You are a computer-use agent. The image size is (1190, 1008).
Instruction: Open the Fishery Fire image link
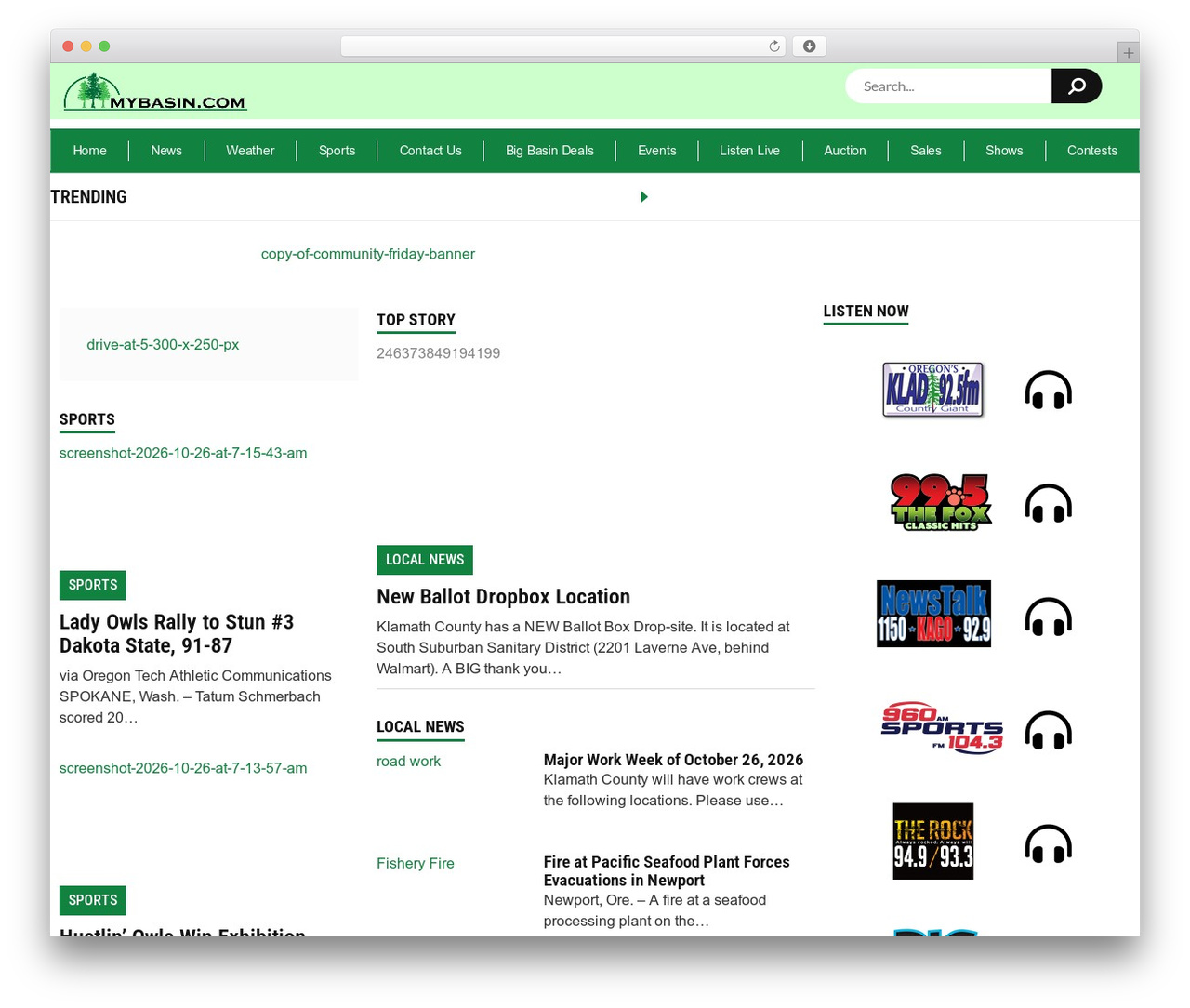(416, 863)
